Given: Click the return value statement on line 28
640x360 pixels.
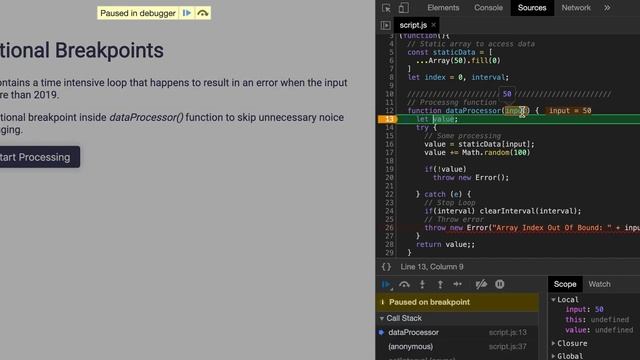Looking at the screenshot, I should point(445,244).
